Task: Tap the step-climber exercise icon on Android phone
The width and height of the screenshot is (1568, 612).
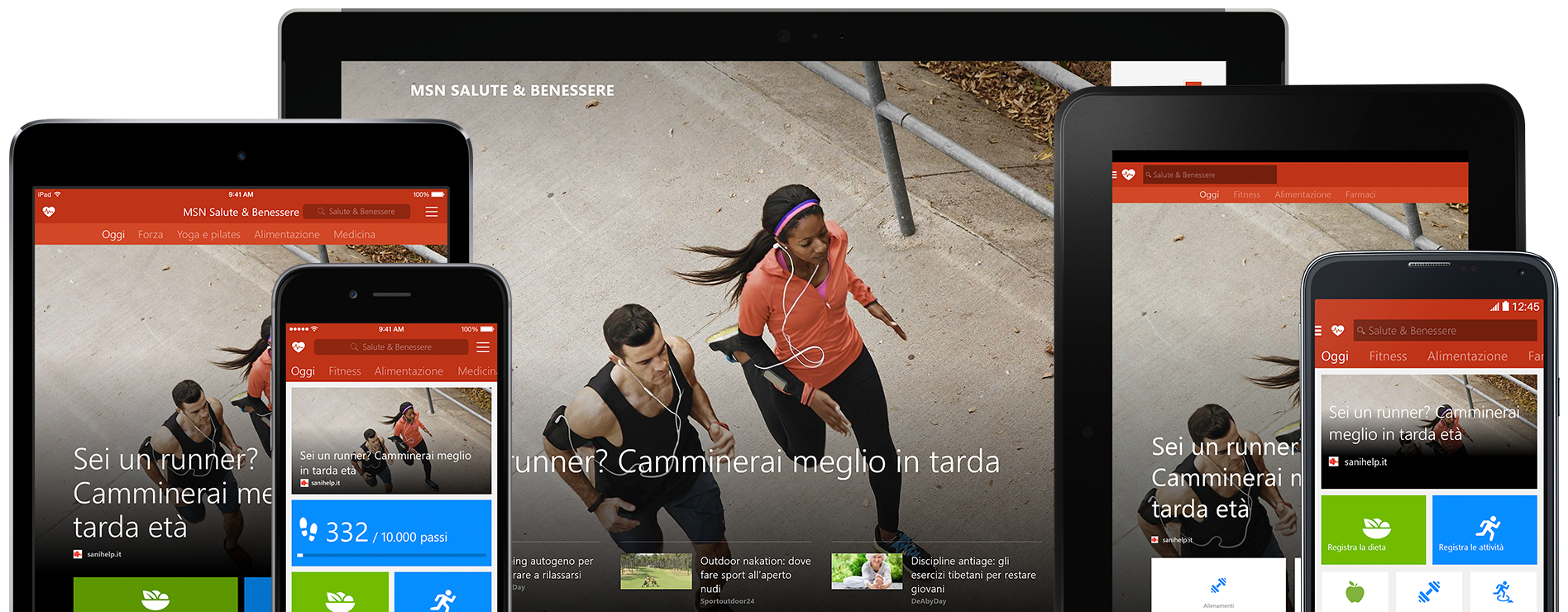Action: click(1503, 591)
